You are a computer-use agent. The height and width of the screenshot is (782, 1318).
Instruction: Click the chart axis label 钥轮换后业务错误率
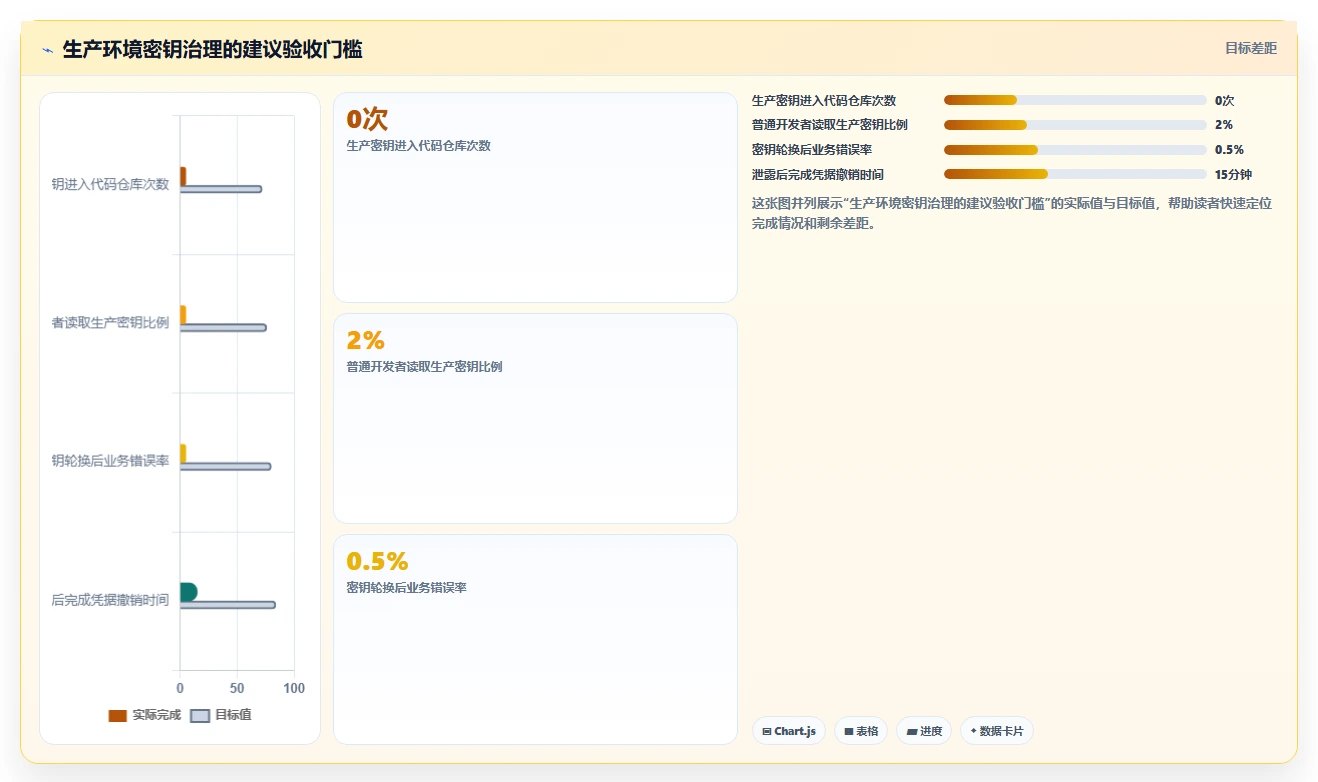110,461
